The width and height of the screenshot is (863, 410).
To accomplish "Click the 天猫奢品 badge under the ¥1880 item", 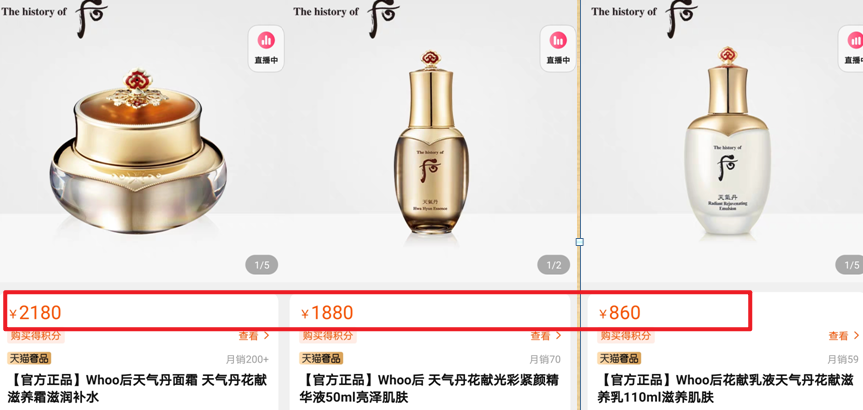I will tap(321, 358).
